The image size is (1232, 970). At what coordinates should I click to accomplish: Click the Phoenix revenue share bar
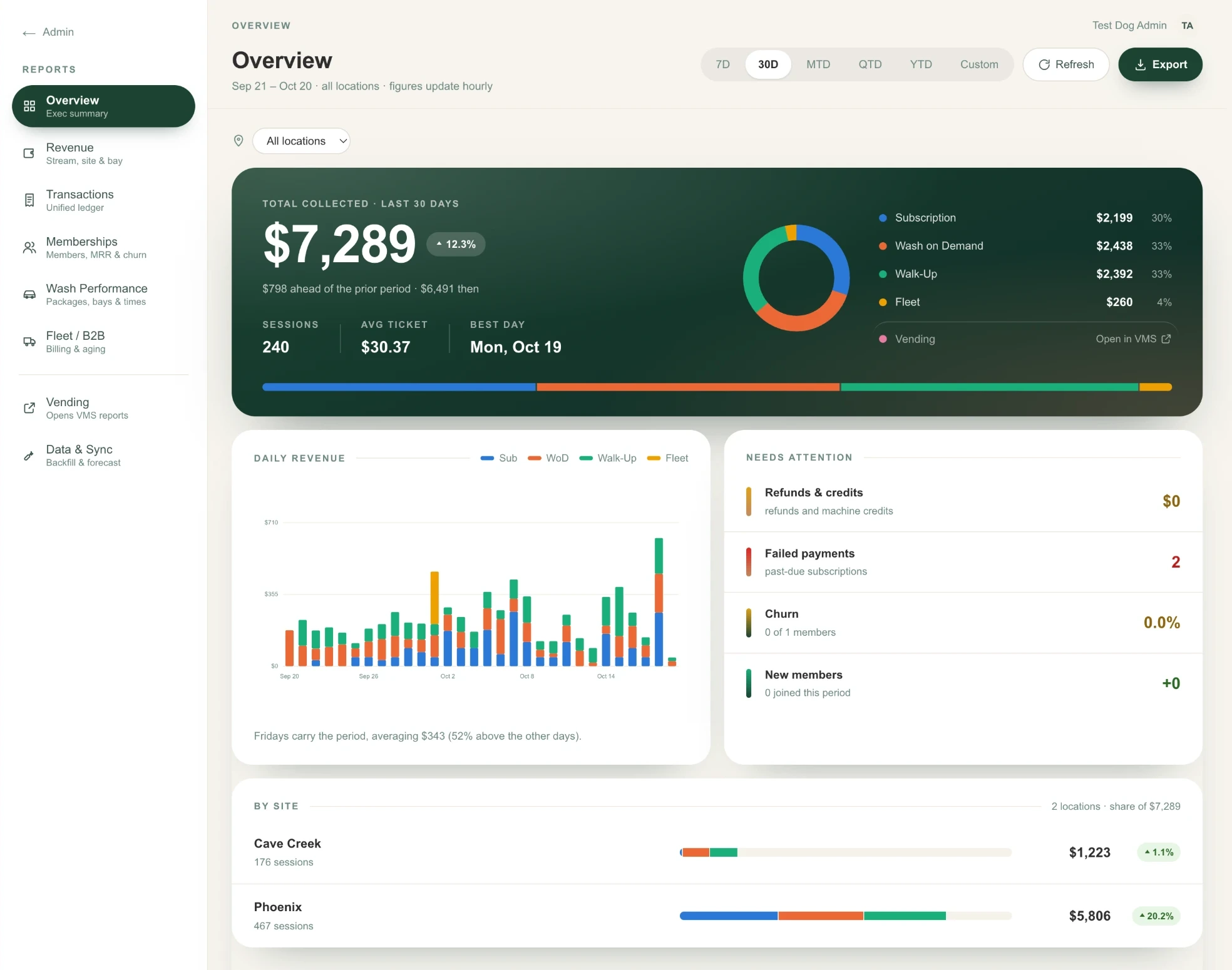845,916
